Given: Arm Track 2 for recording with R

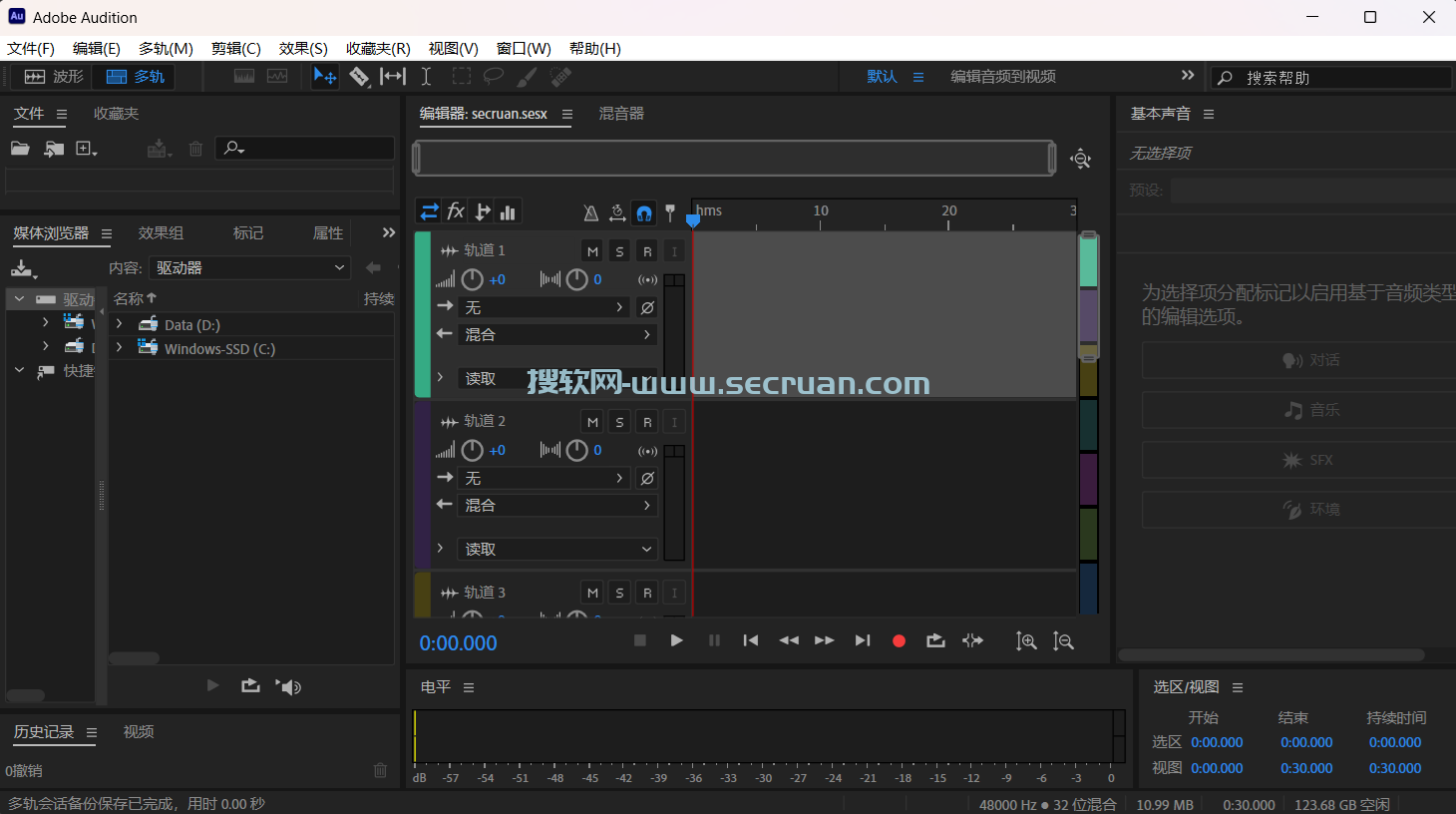Looking at the screenshot, I should click(647, 422).
